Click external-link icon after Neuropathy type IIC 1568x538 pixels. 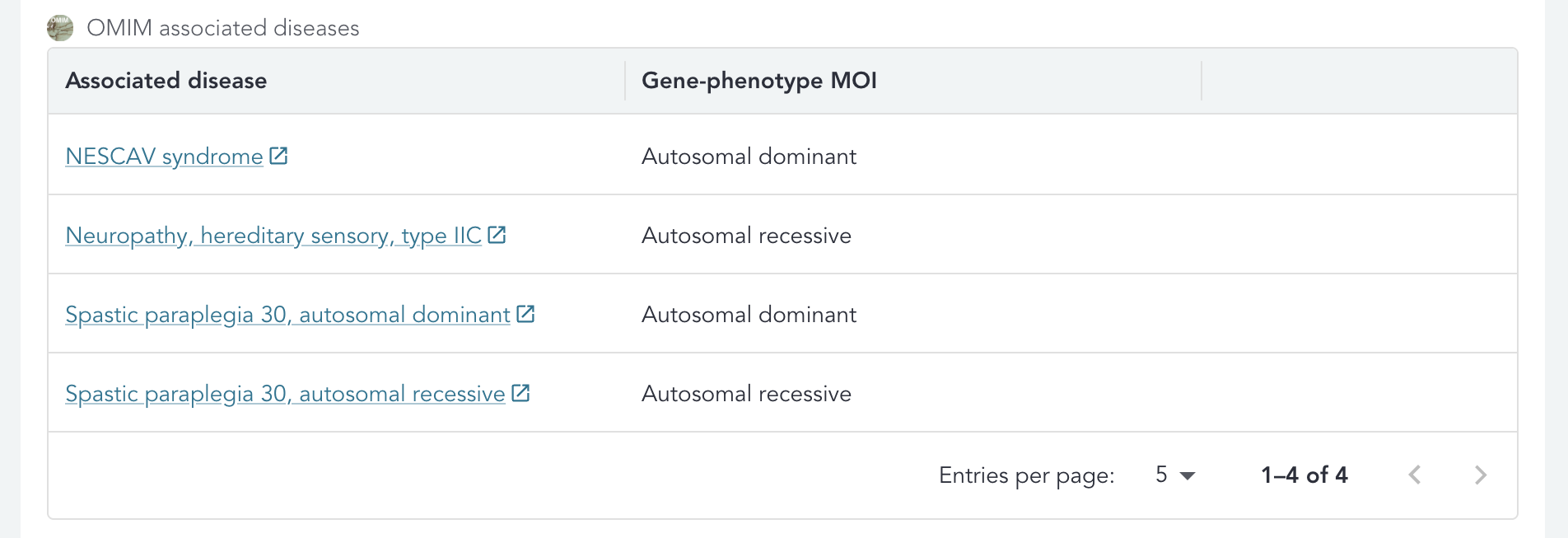coord(497,235)
